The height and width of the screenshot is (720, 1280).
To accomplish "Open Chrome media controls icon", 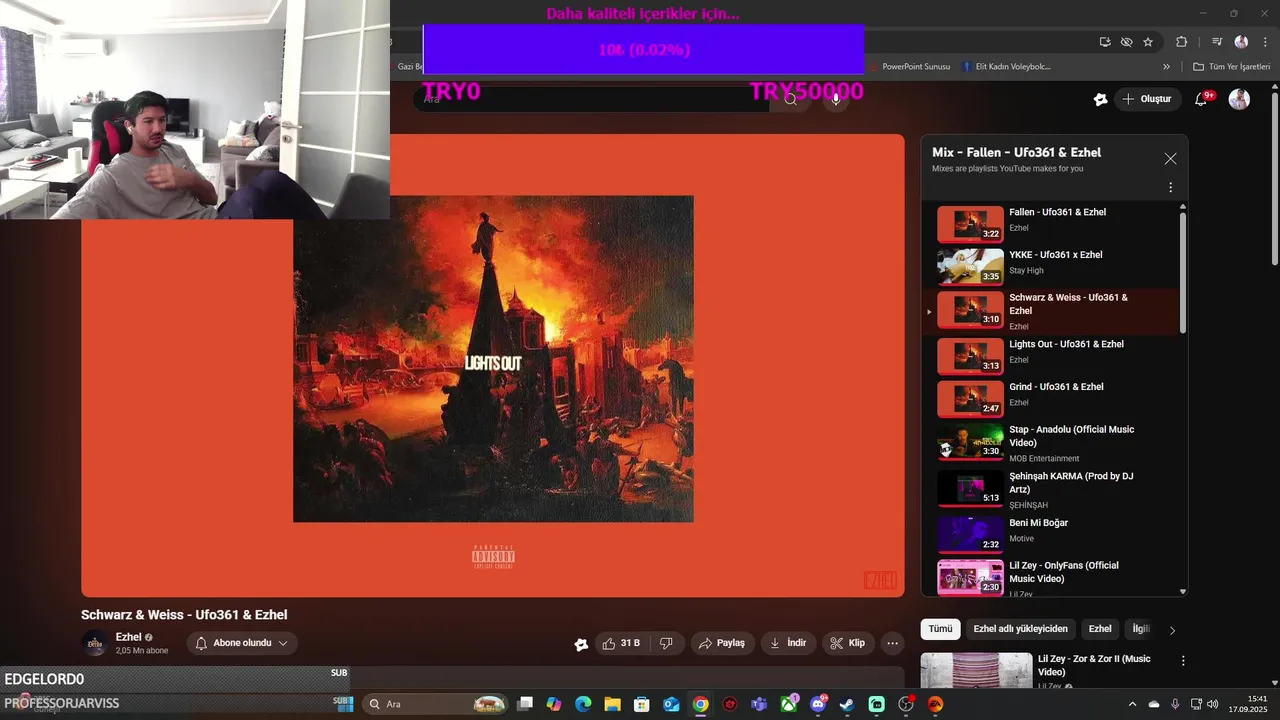I will tap(1217, 42).
